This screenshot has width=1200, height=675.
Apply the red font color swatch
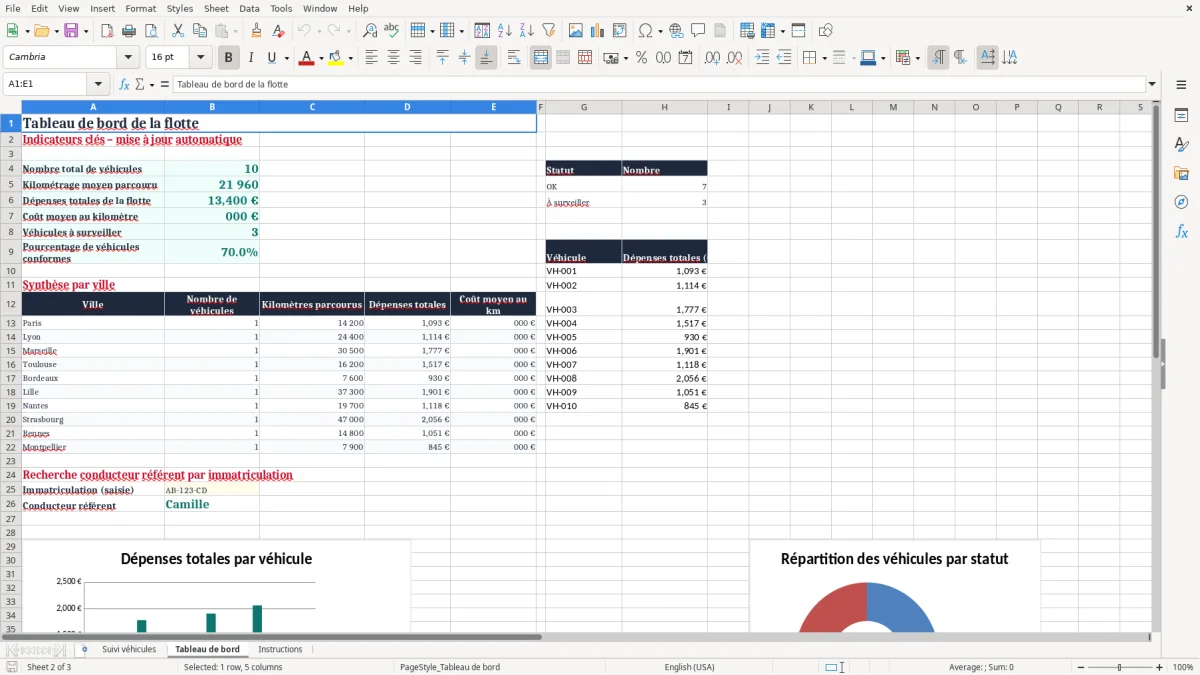point(307,58)
